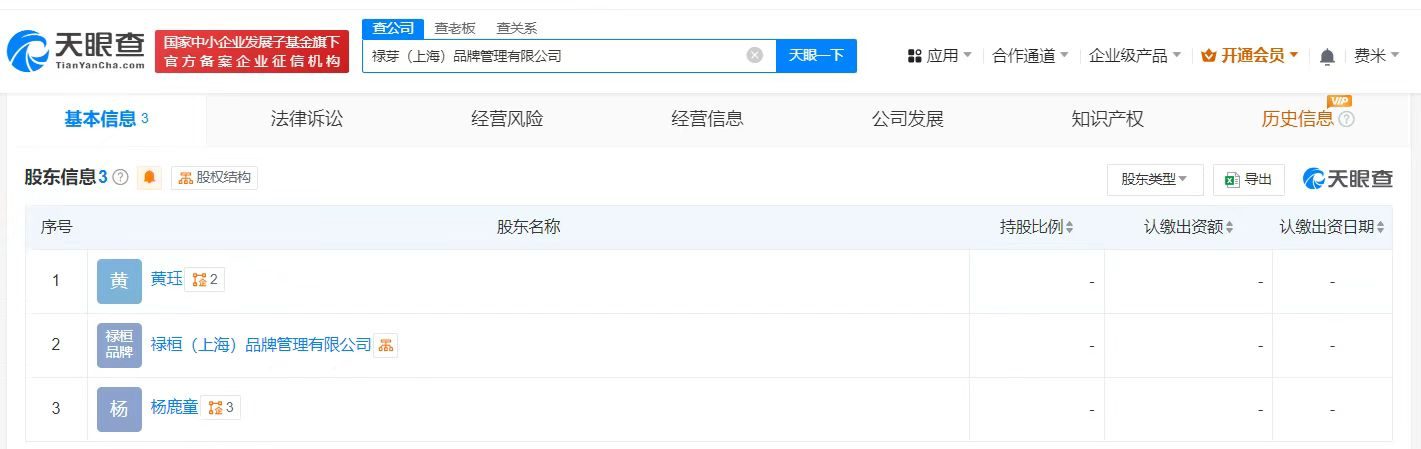The image size is (1421, 449).
Task: Switch to 公司发展 tab
Action: [907, 119]
